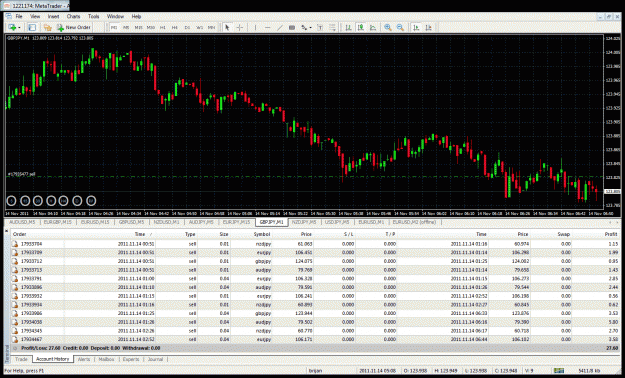Click the arrows and shapes tool icon
Image resolution: width=625 pixels, height=378 pixels.
pyautogui.click(x=304, y=28)
